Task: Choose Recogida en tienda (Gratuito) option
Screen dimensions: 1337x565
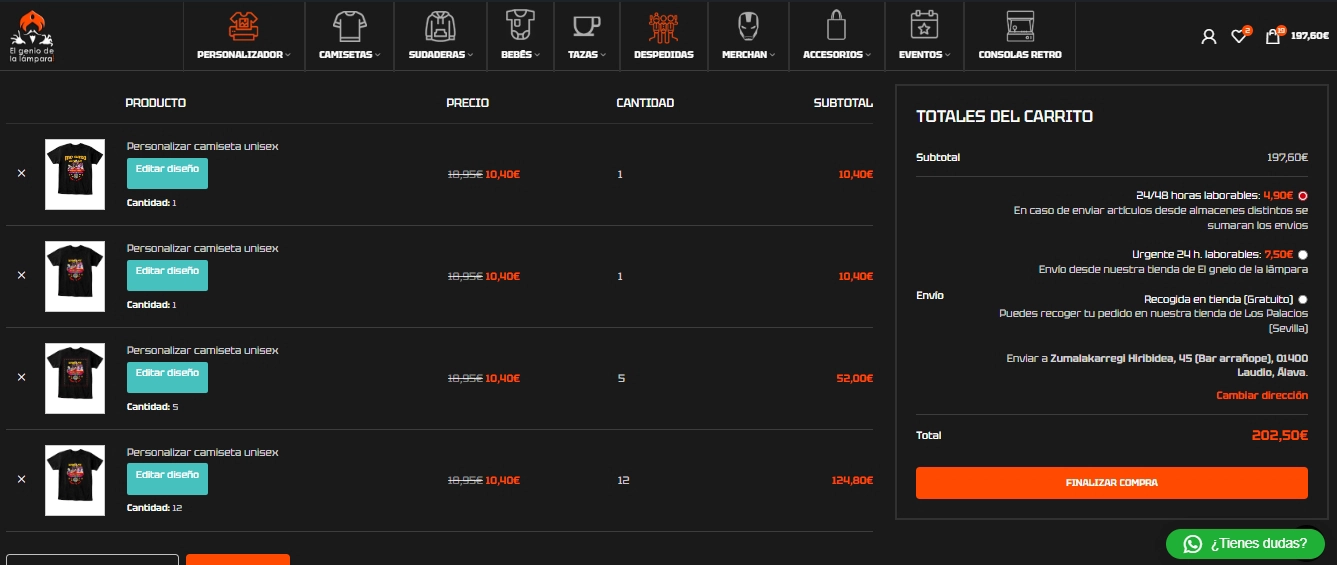Action: pyautogui.click(x=1303, y=300)
